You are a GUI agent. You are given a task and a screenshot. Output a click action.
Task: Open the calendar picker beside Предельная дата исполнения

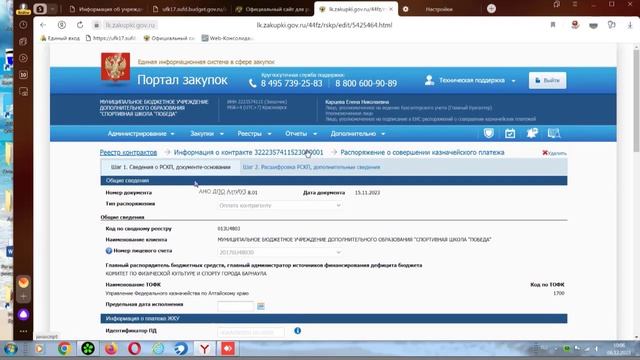(260, 306)
